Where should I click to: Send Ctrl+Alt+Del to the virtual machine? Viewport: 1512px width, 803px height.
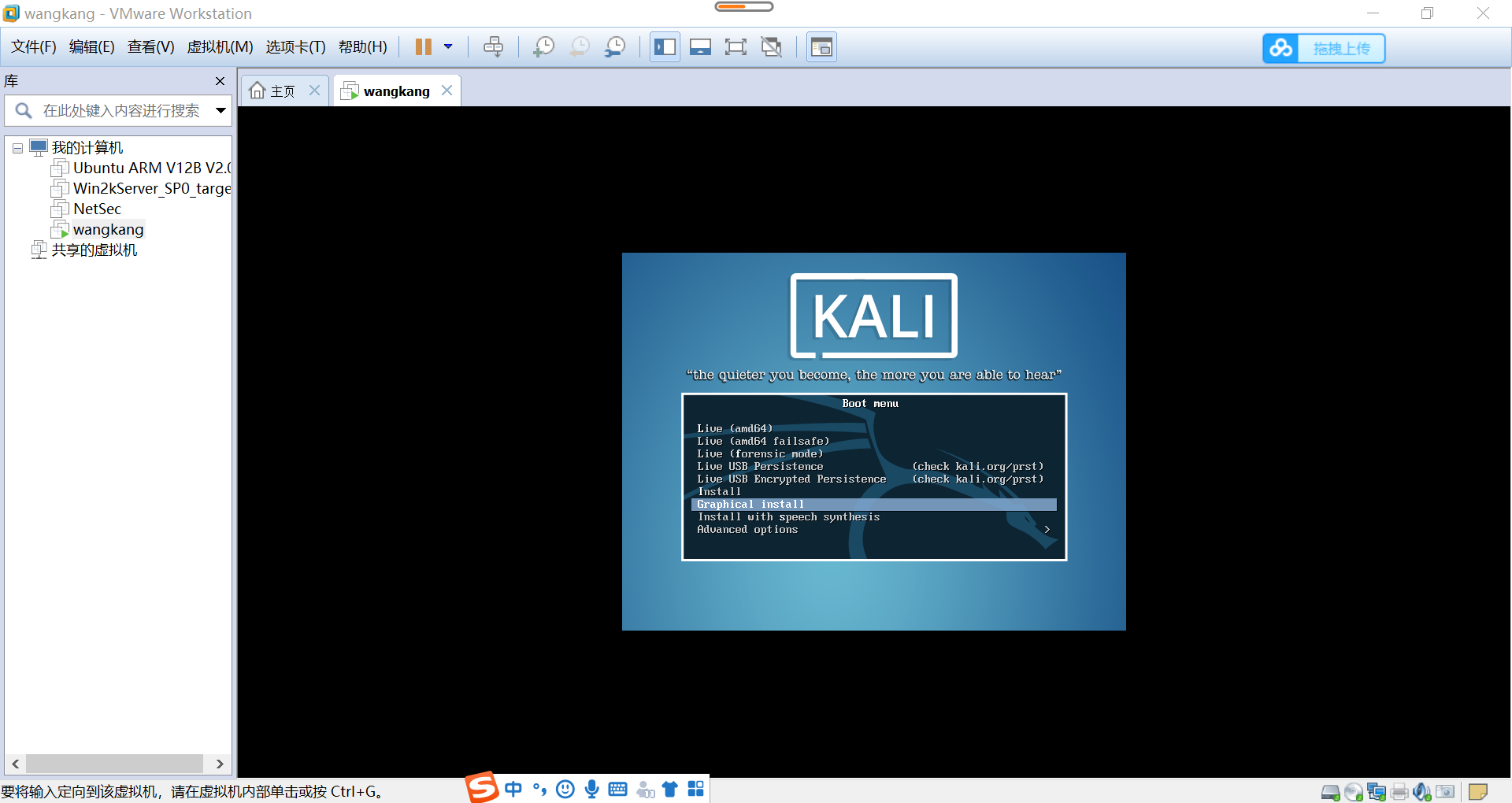coord(493,47)
